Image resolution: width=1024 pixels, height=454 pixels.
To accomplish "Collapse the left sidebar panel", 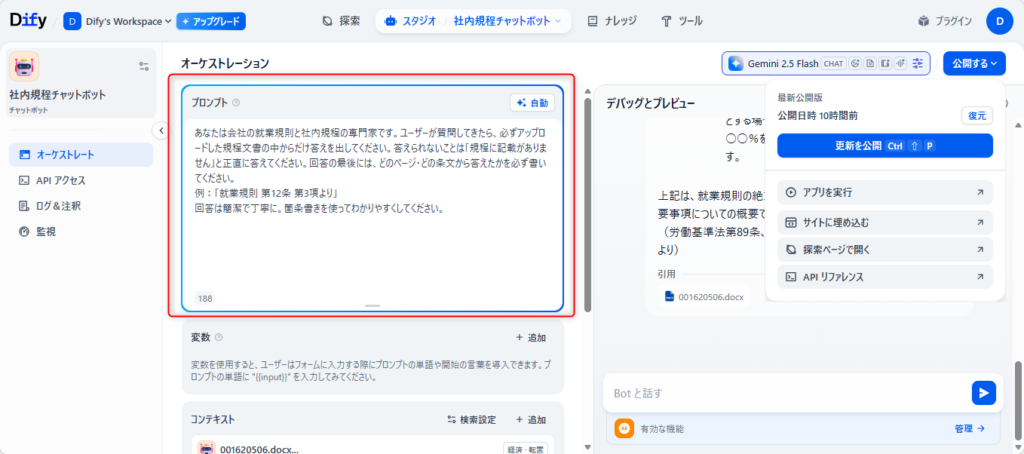I will [161, 131].
